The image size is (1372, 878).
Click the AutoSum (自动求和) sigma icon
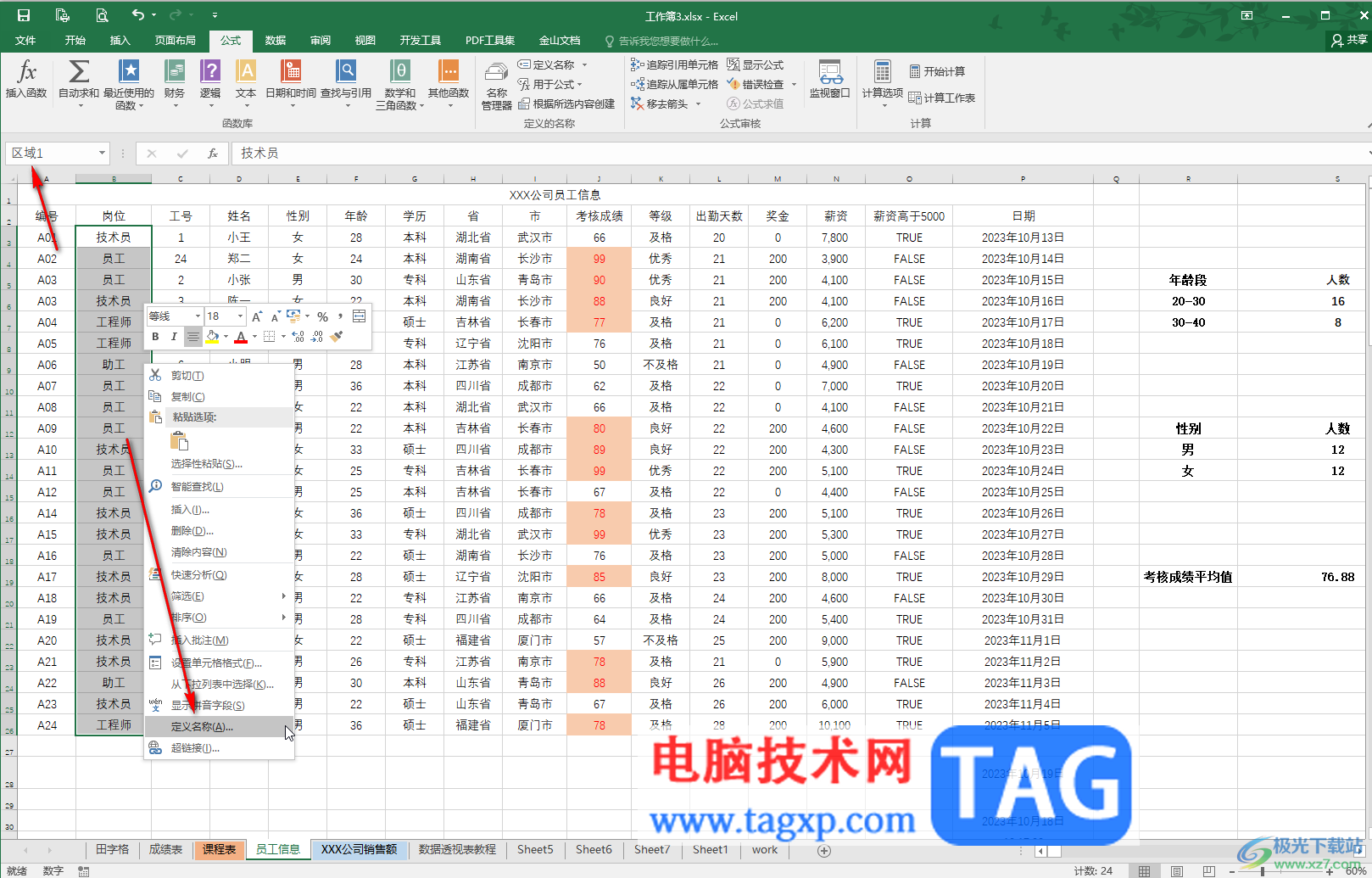[79, 71]
